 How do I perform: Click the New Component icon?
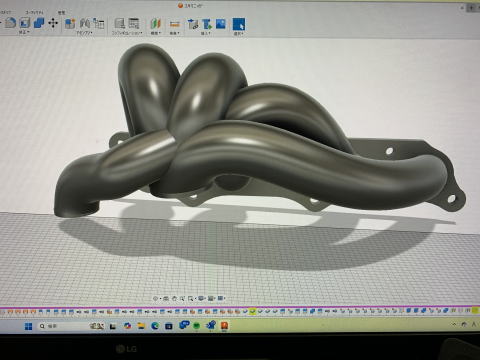tap(70, 23)
